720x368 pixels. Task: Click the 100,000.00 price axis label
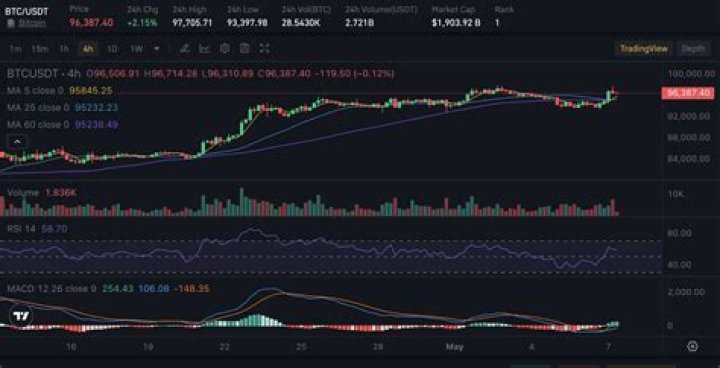tap(691, 74)
